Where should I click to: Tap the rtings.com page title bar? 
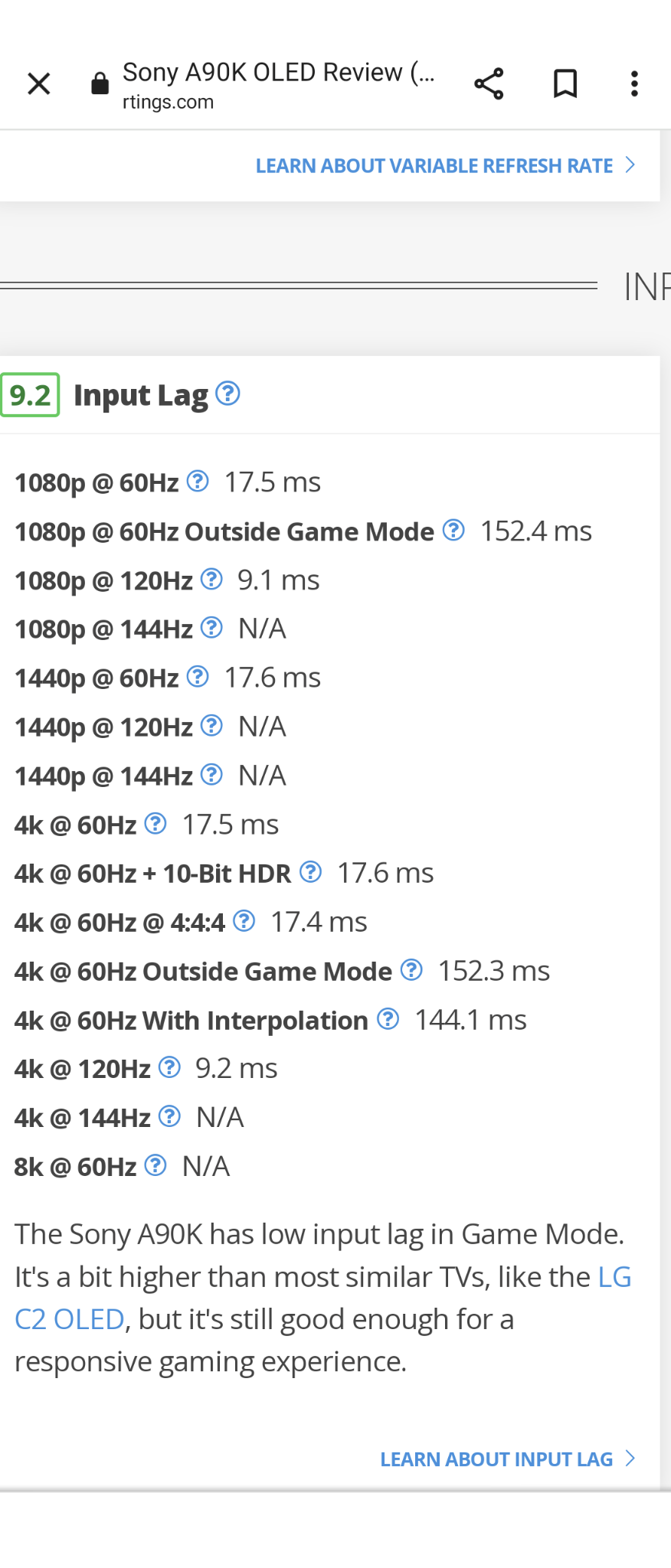(x=277, y=83)
